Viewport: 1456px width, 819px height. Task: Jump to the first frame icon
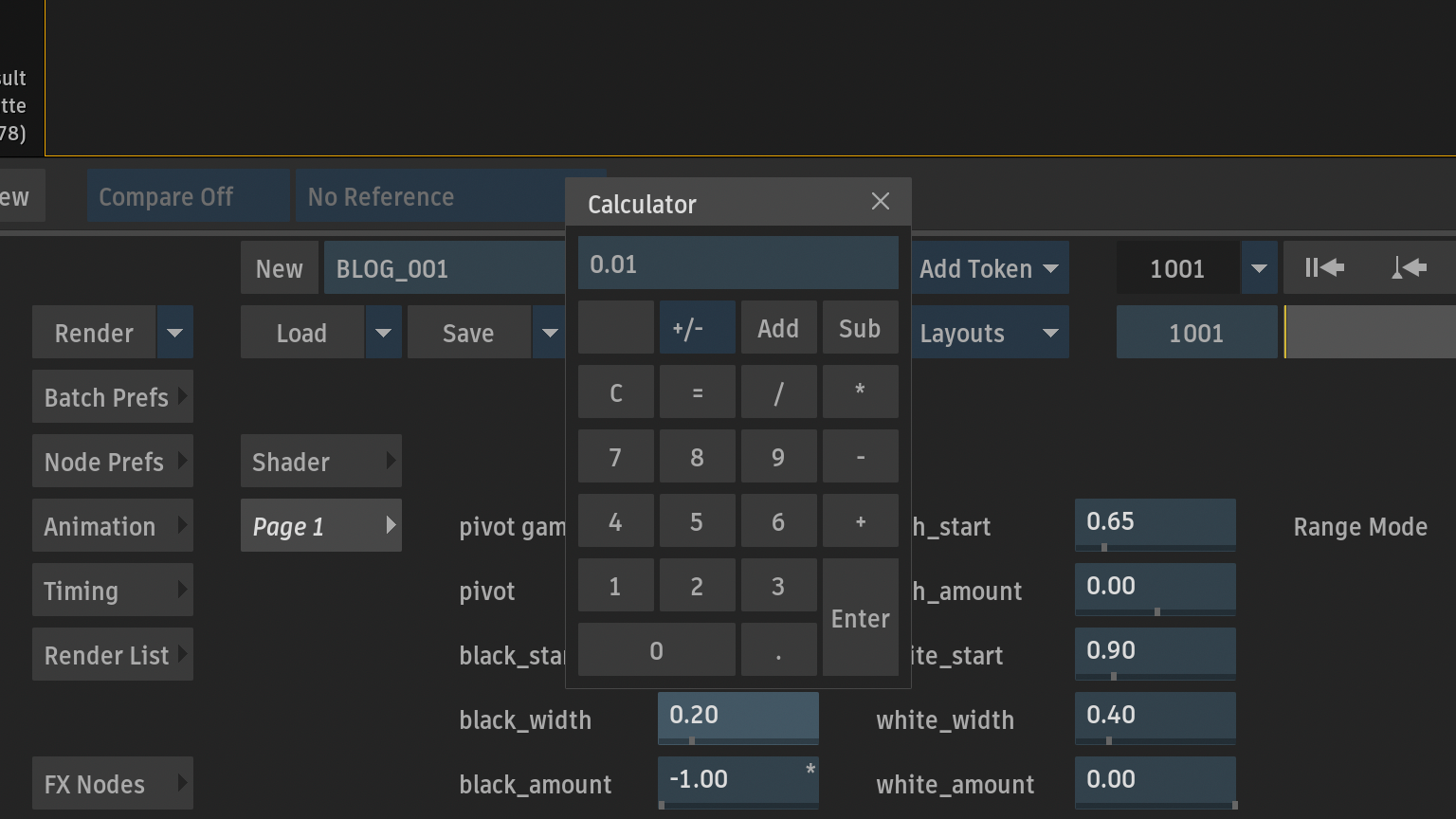coord(1324,268)
